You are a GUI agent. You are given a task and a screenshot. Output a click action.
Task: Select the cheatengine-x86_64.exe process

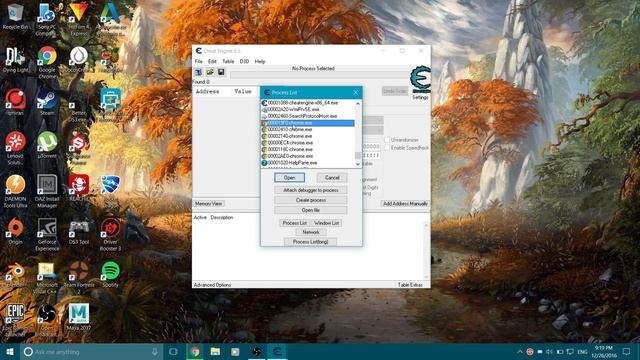(308, 103)
